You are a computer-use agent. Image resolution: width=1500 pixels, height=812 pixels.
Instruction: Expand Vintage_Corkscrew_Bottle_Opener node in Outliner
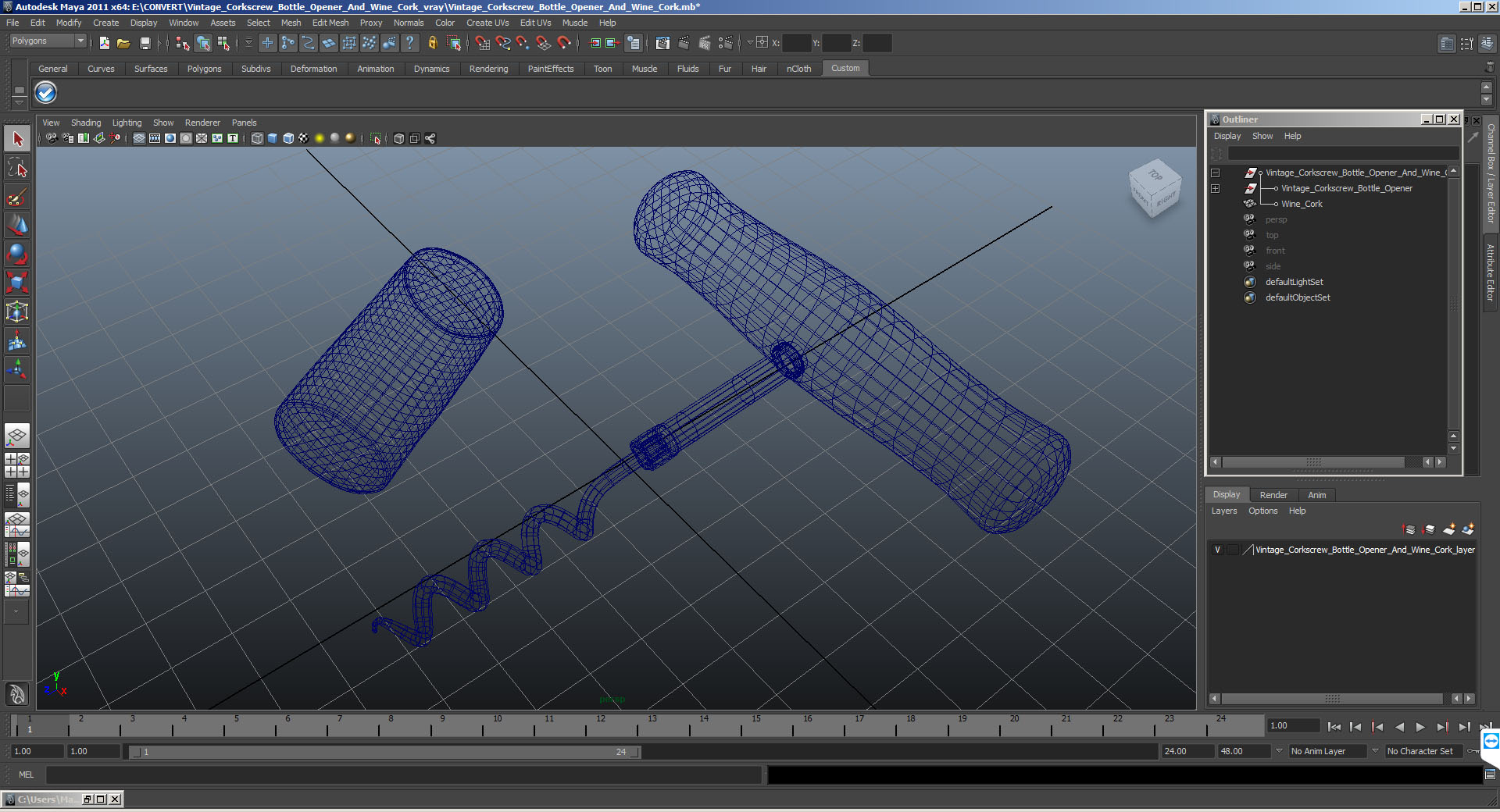(x=1215, y=188)
